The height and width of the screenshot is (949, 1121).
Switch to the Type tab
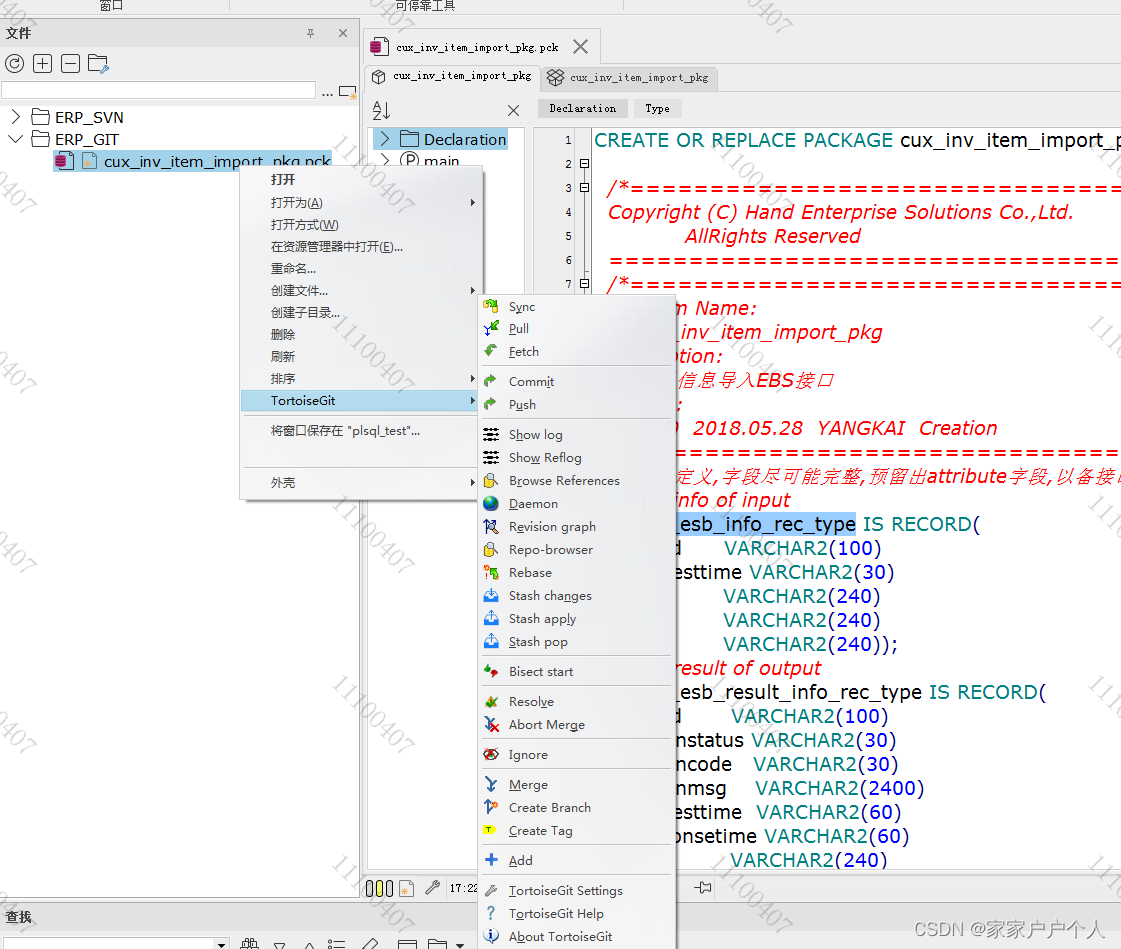(x=656, y=108)
